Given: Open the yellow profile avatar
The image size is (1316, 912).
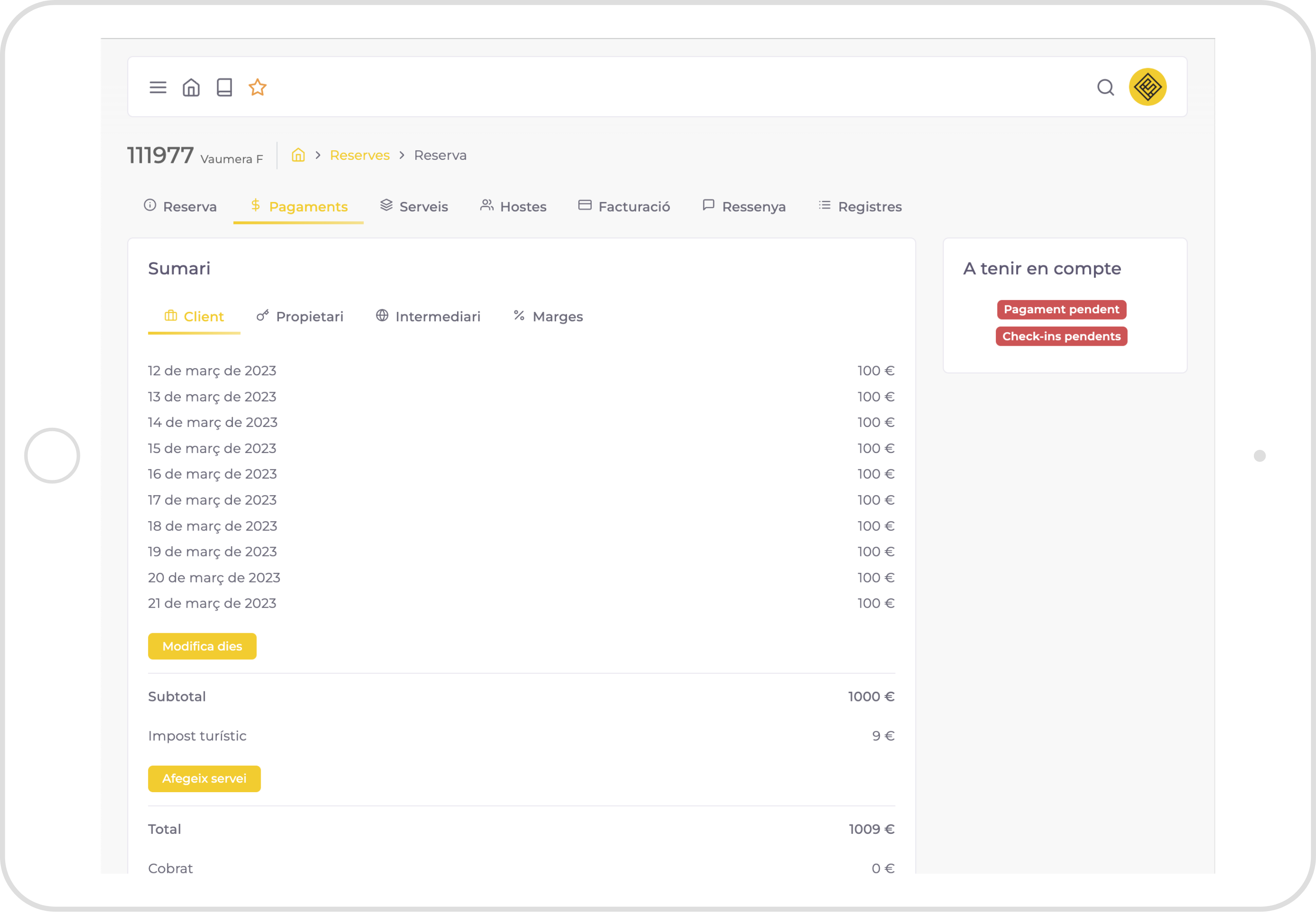Looking at the screenshot, I should point(1147,87).
